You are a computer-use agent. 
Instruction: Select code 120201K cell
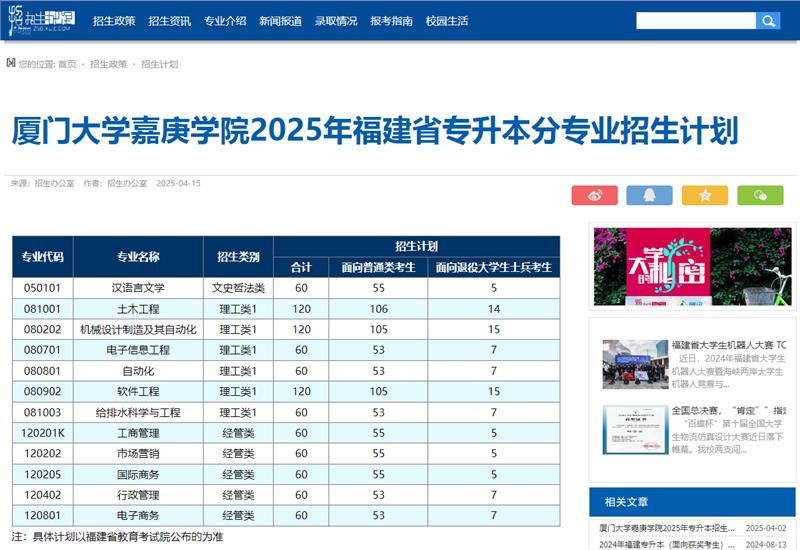(x=43, y=433)
